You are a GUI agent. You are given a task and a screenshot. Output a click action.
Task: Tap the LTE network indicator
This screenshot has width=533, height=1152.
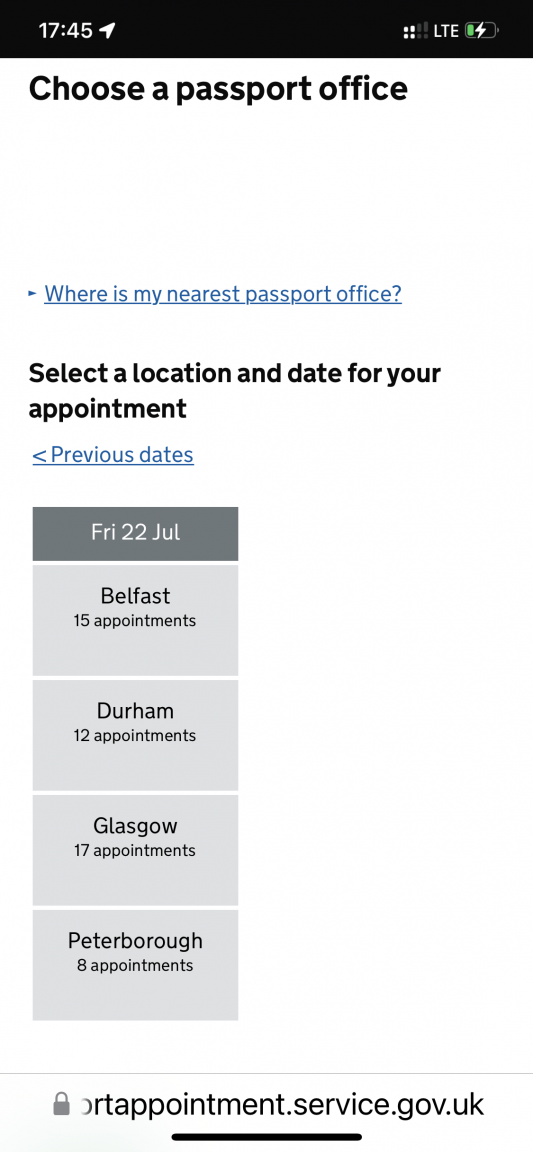point(446,32)
